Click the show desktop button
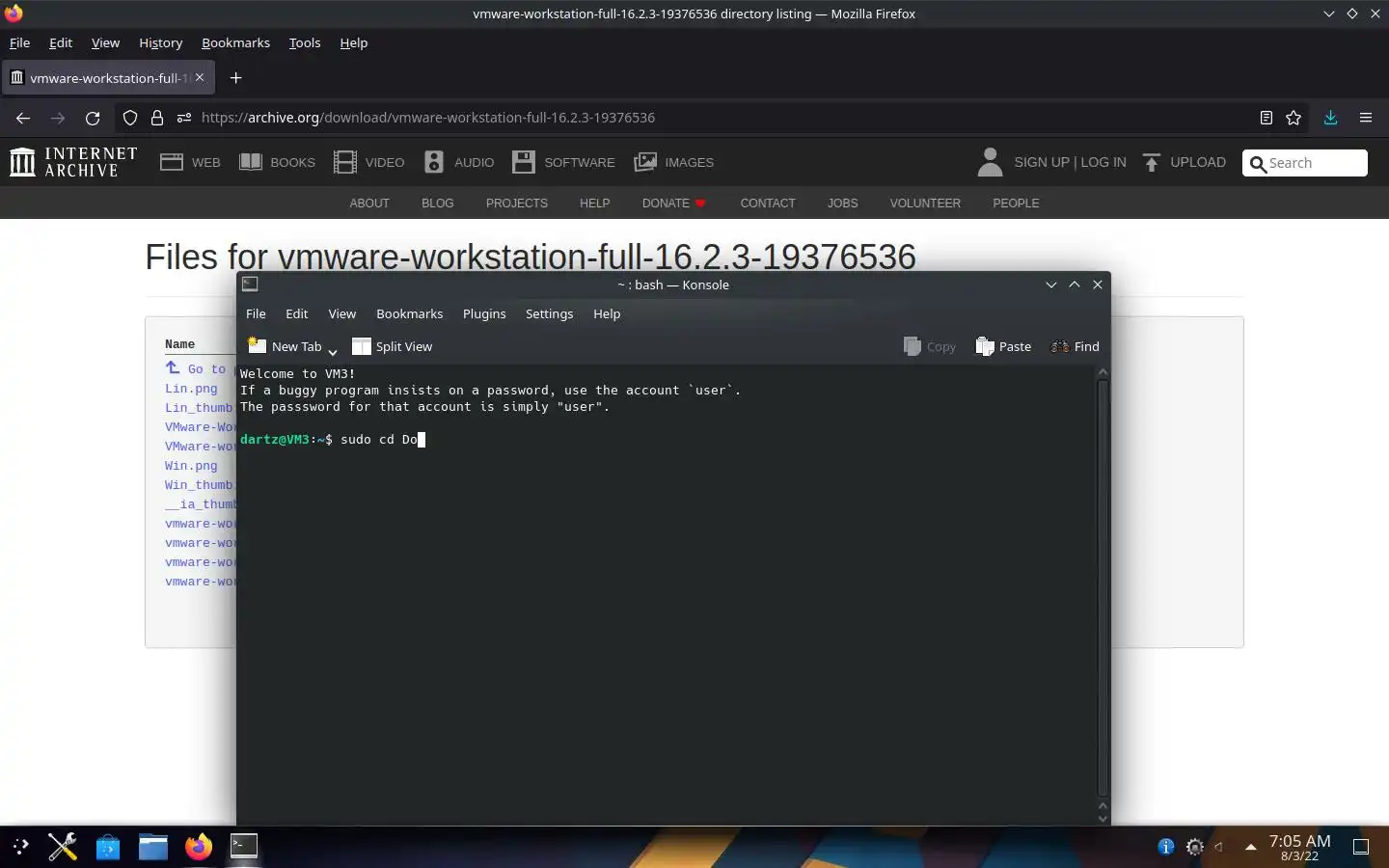Image resolution: width=1389 pixels, height=868 pixels. 1361,847
